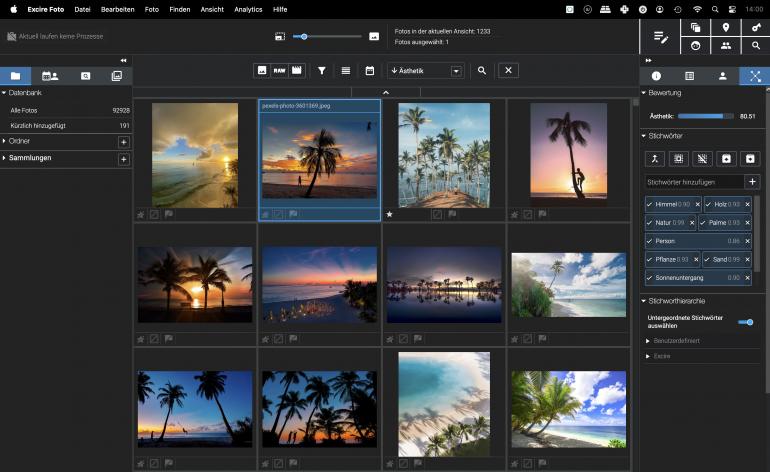Switch to the calendar and people tab

pyautogui.click(x=50, y=76)
